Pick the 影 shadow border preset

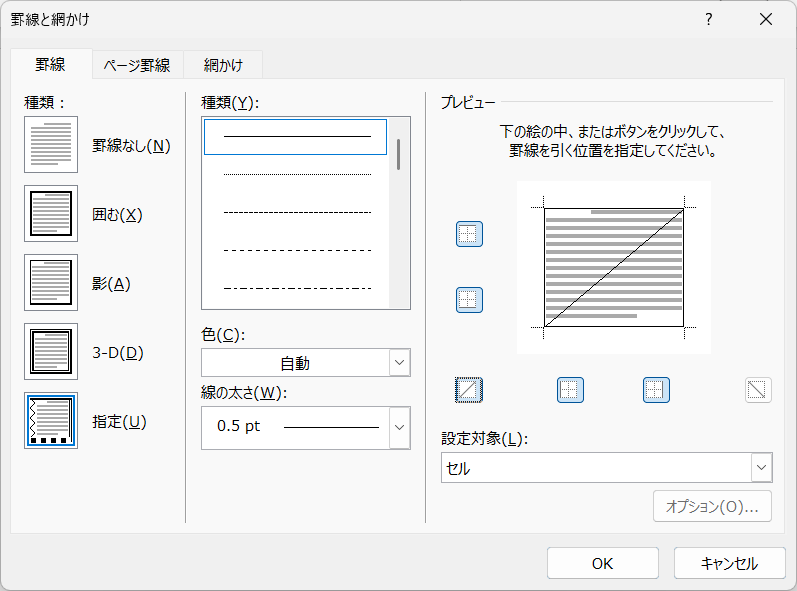pos(51,283)
